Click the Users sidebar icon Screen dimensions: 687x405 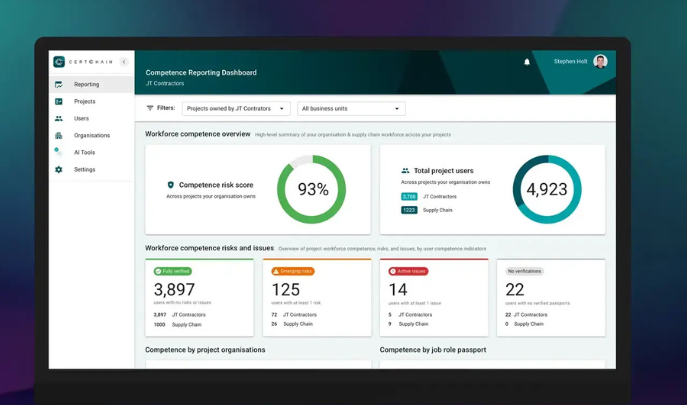point(59,119)
